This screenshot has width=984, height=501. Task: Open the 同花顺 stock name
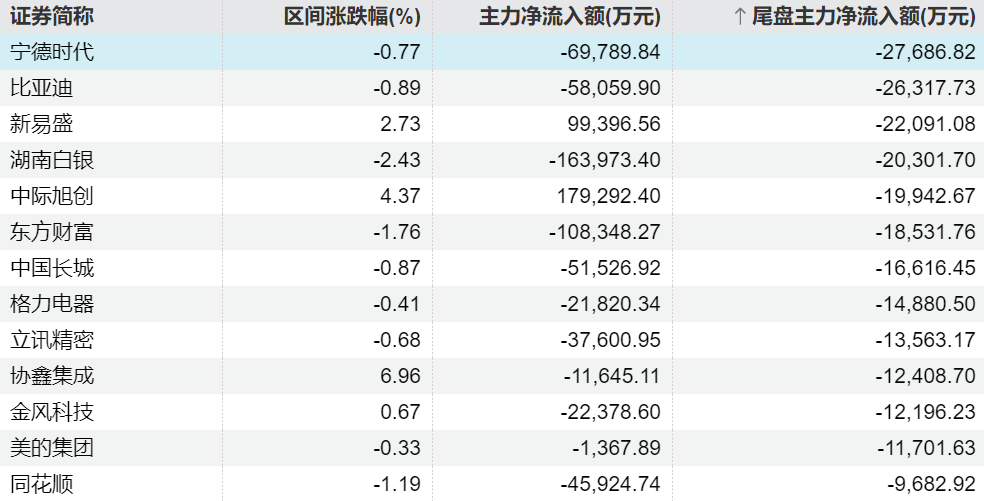click(x=42, y=485)
